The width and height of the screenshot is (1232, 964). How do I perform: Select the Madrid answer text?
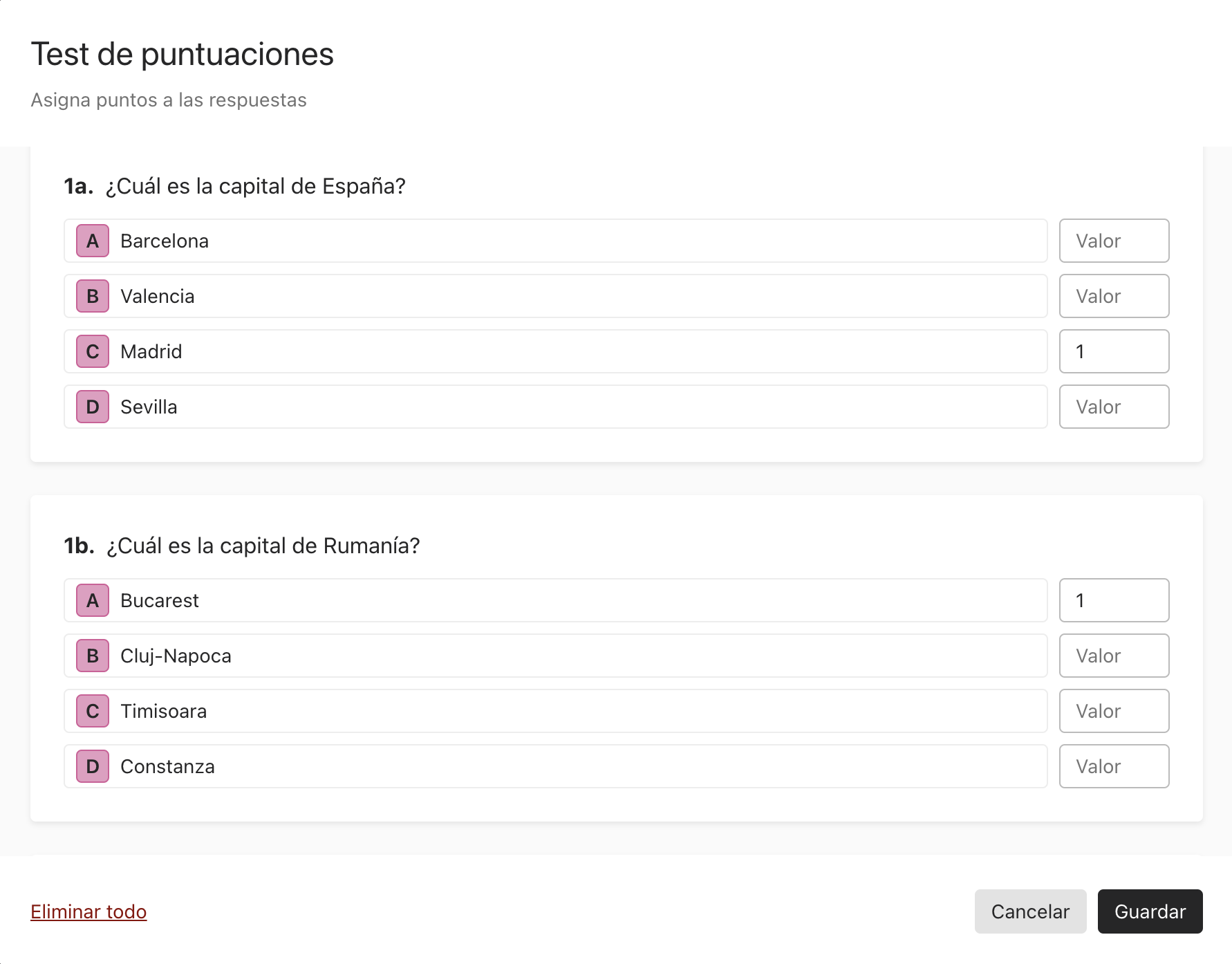(151, 351)
